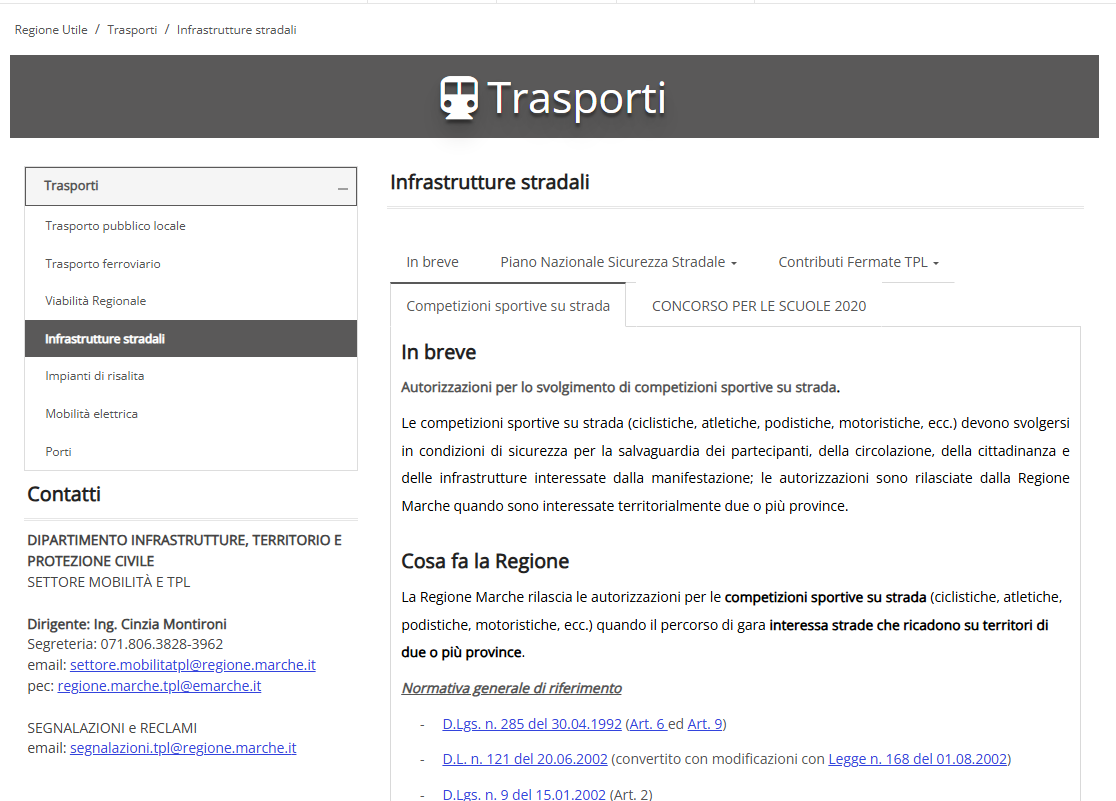Click SEGNALAZIONI e RECLAMI label

(112, 728)
